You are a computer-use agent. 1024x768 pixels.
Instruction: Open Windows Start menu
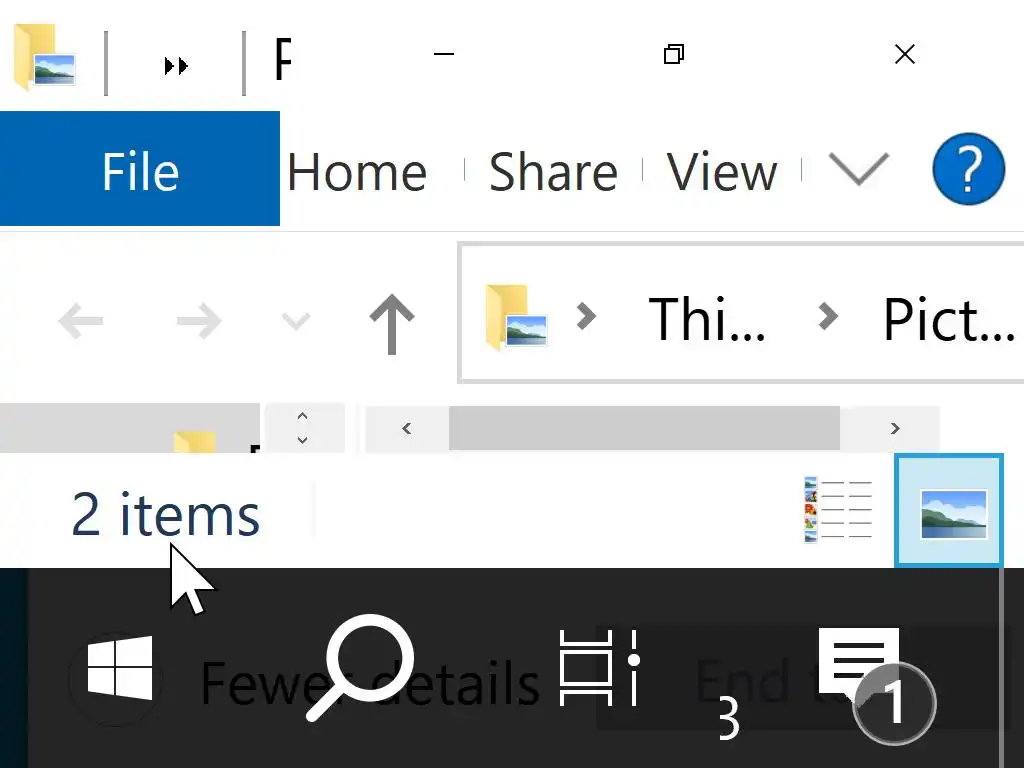click(120, 668)
